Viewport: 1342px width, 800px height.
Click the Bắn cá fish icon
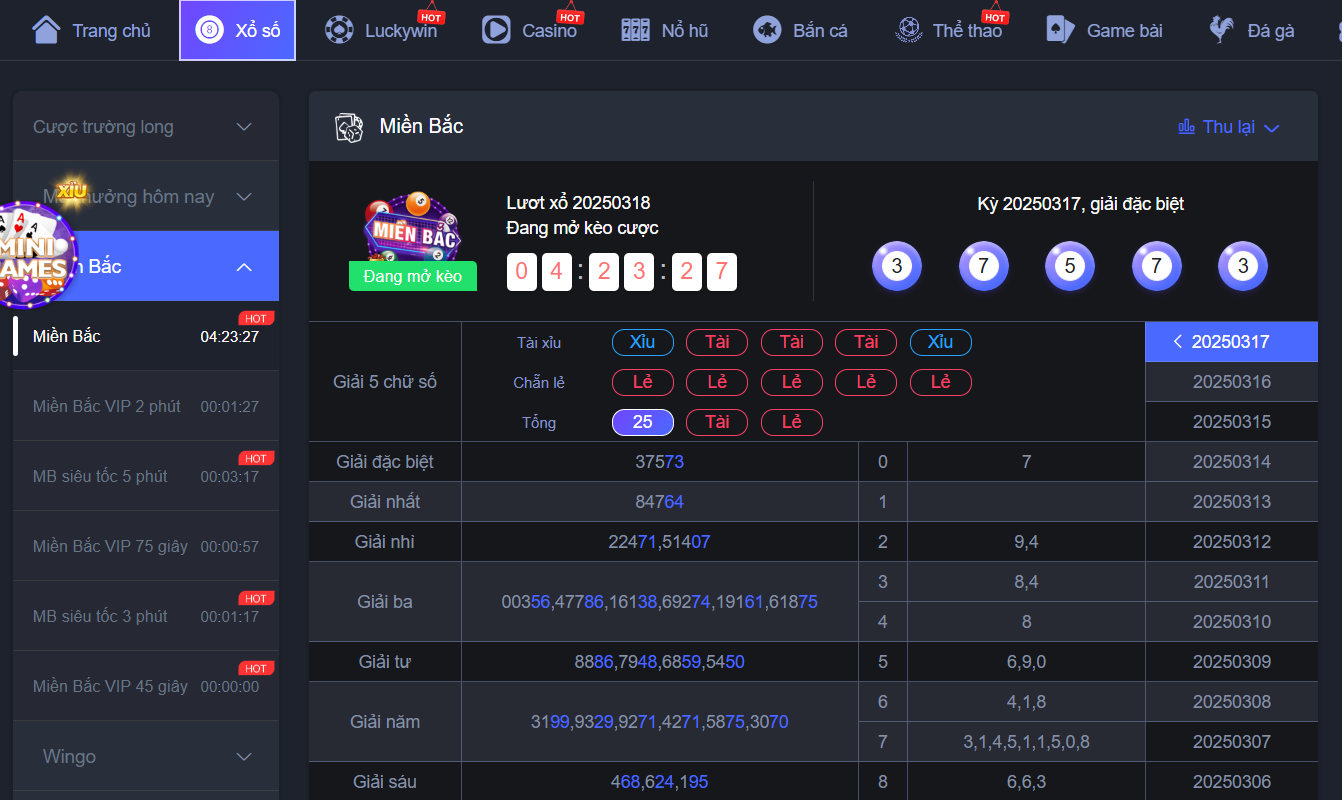click(x=767, y=30)
